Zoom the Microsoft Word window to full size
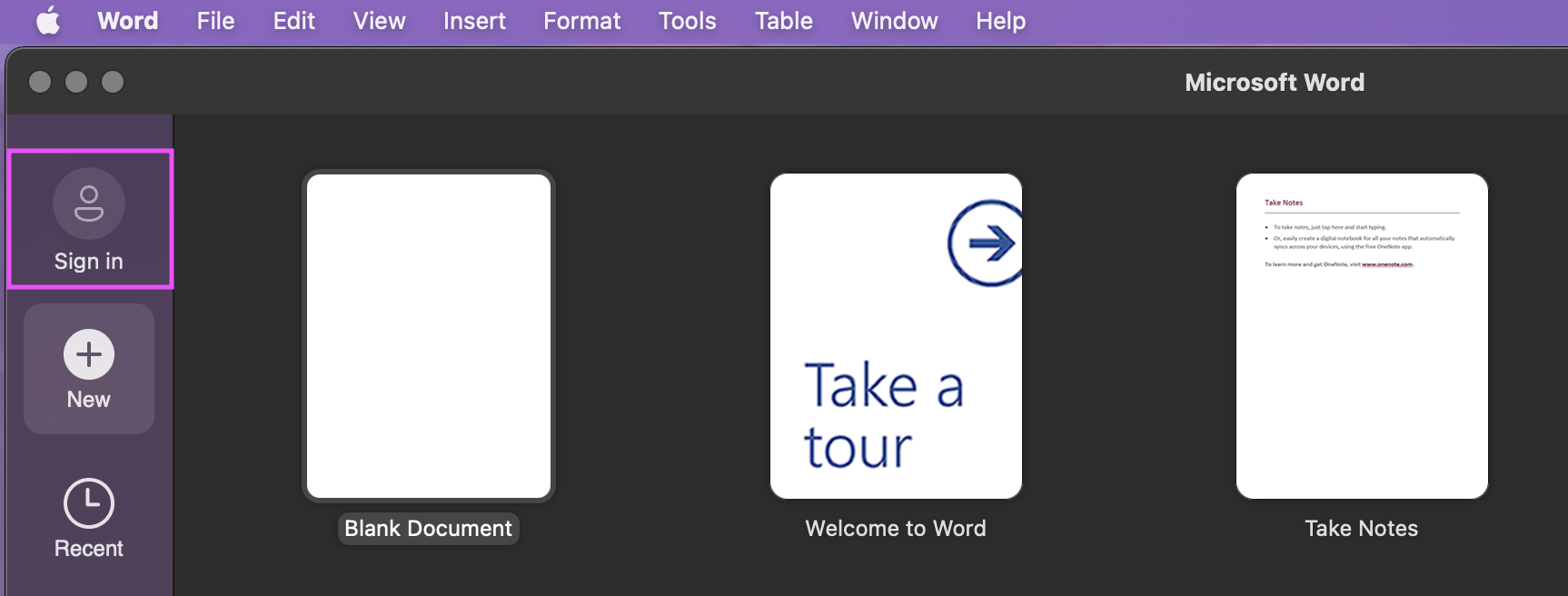The image size is (1568, 596). pyautogui.click(x=113, y=82)
